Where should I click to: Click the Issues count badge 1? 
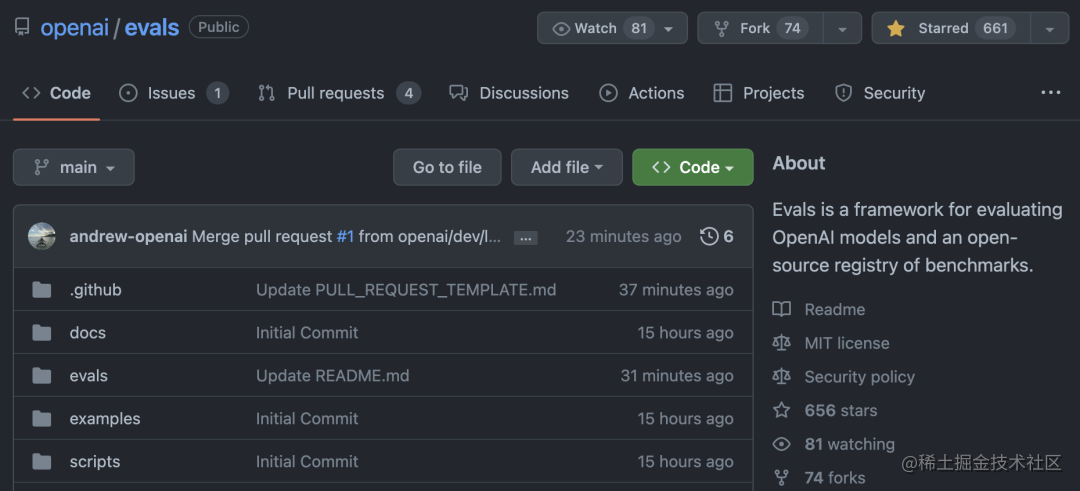click(x=218, y=93)
